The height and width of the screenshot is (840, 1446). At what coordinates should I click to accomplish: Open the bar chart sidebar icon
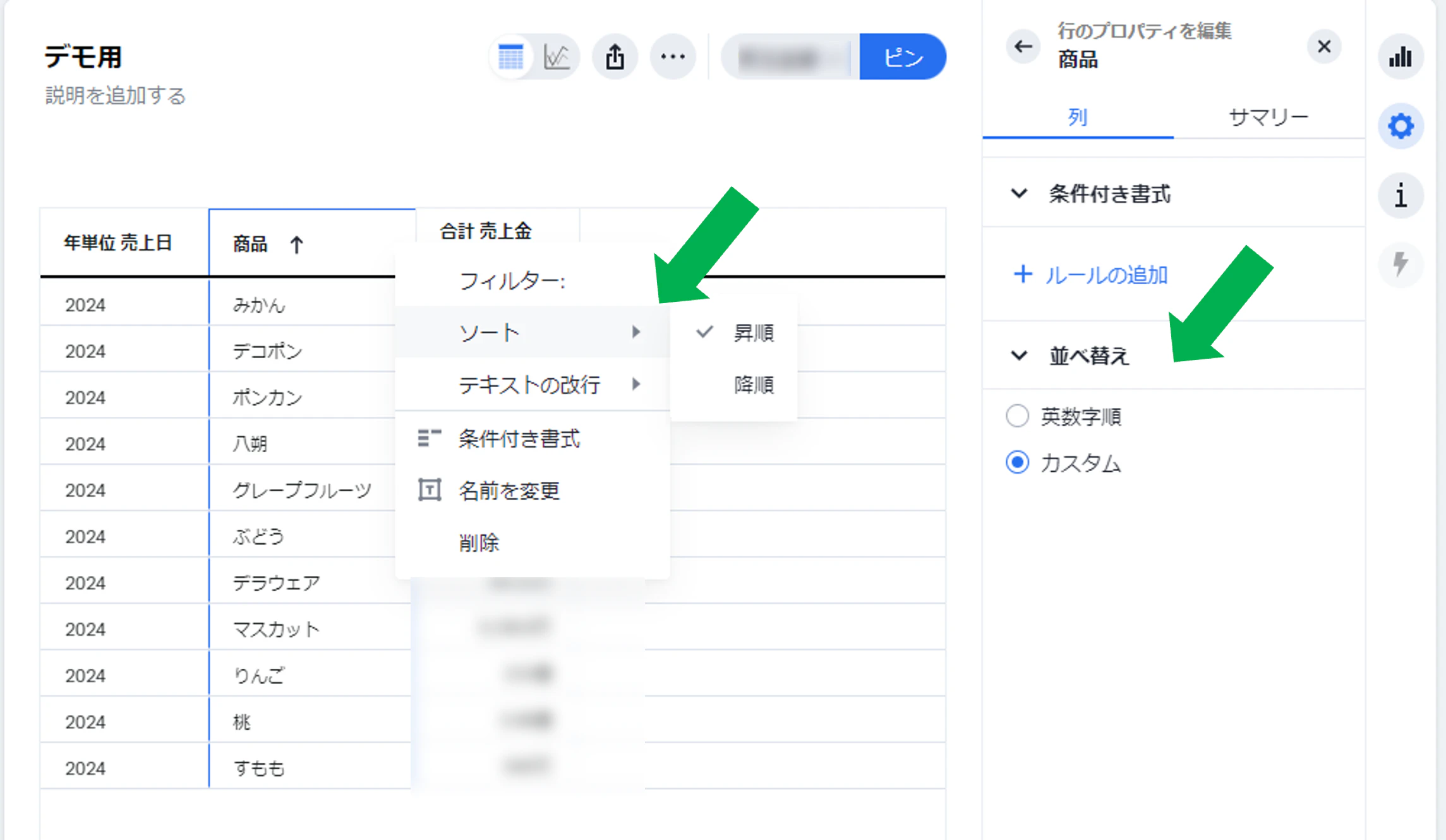pyautogui.click(x=1401, y=57)
